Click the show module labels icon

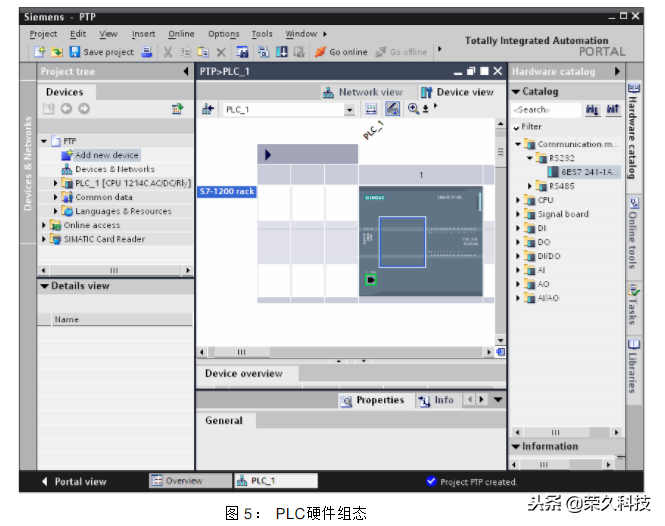pos(371,109)
